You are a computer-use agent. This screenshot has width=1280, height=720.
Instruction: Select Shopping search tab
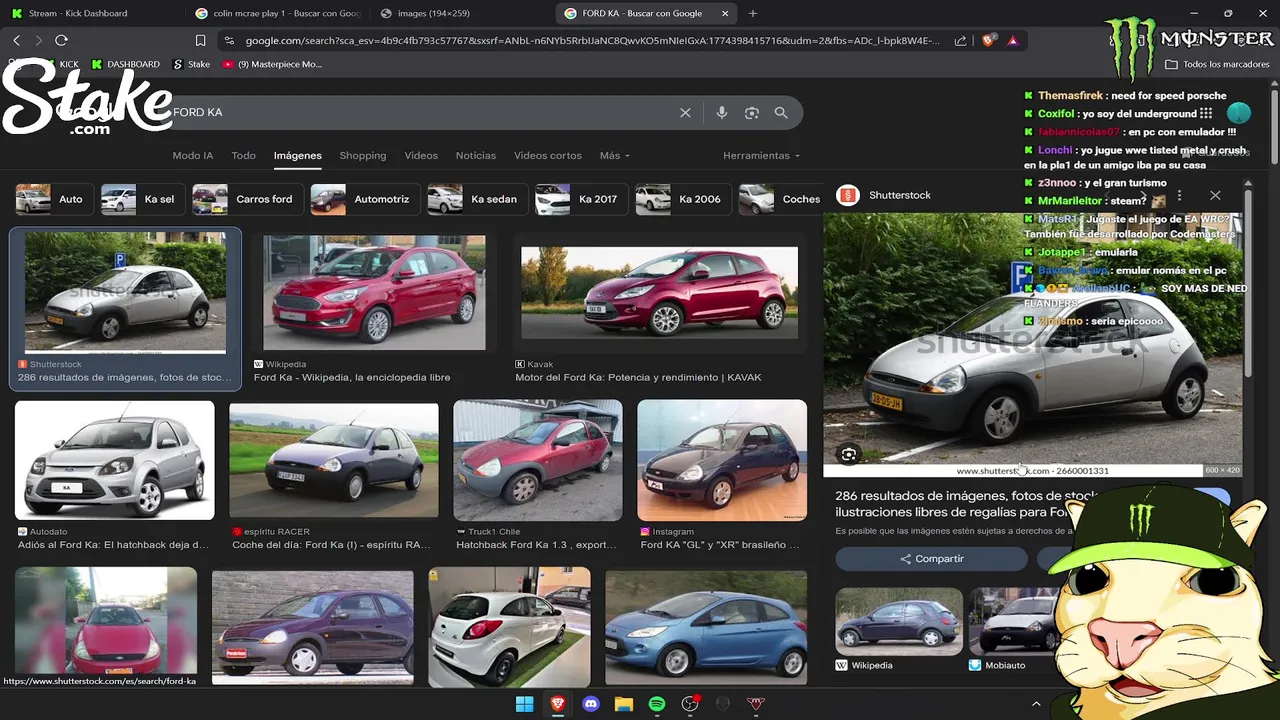pos(363,155)
